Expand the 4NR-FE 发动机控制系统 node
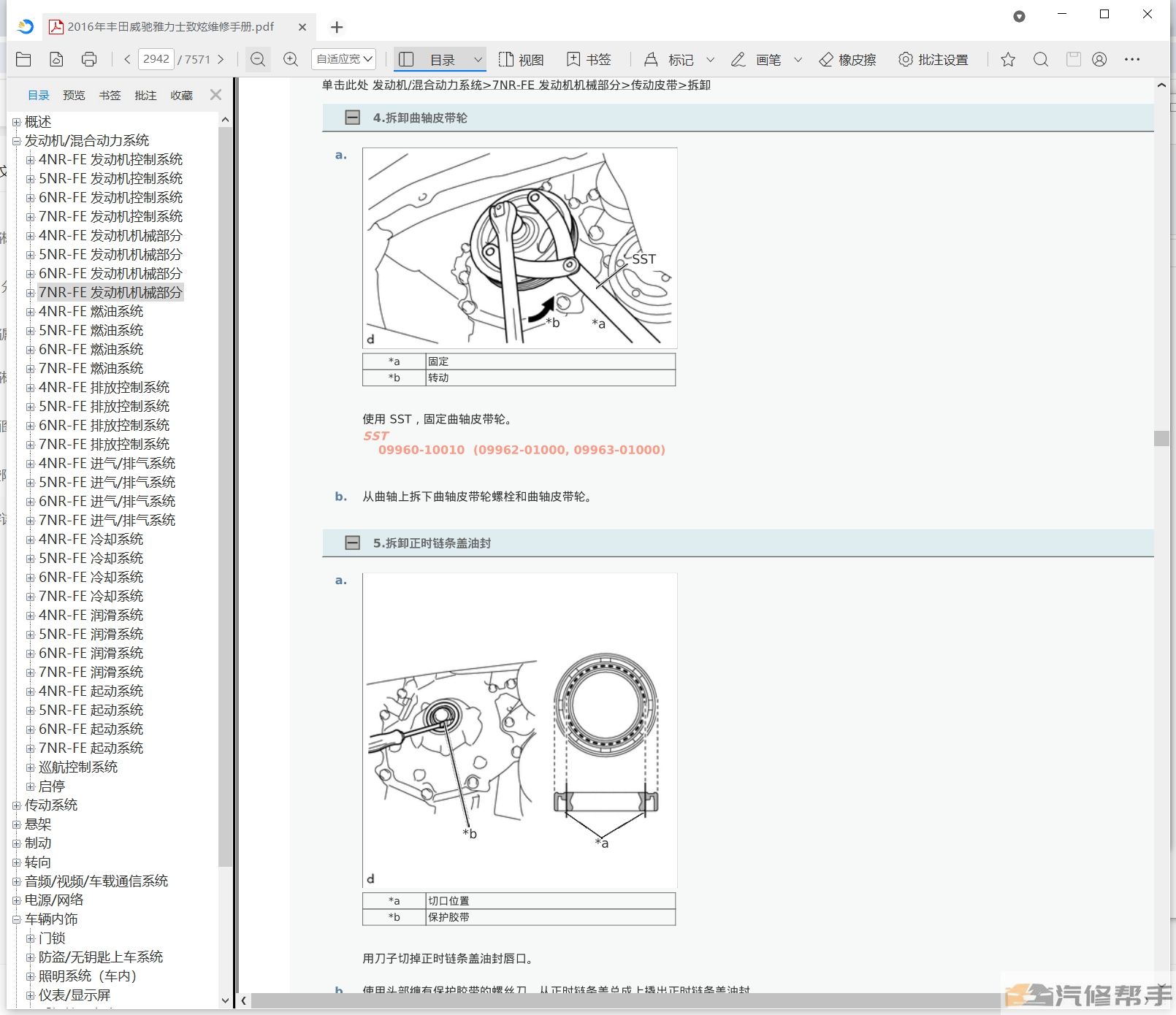1176x1015 pixels. click(30, 160)
